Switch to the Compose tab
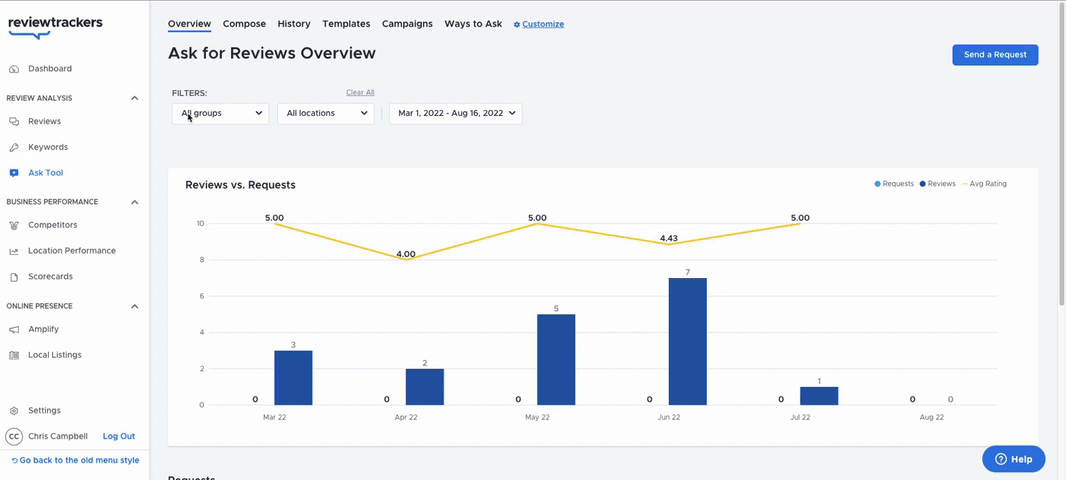Viewport: 1066px width, 480px height. click(x=244, y=24)
